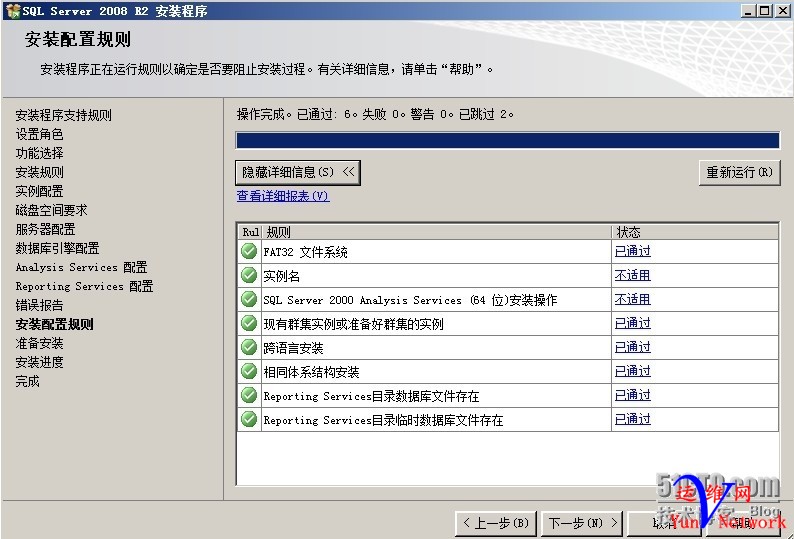Viewport: 794px width, 539px height.
Task: Minimize the setup window
Action: click(x=749, y=11)
